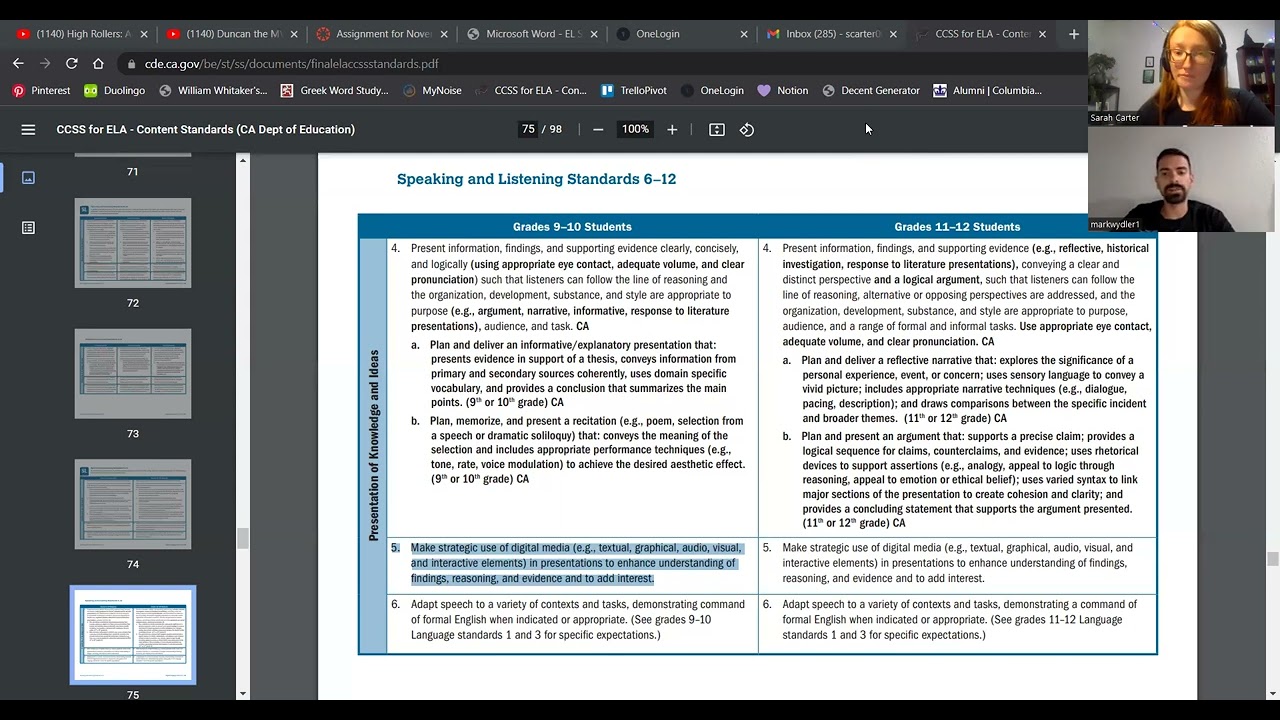Open CCSS for ELA bookmark

coord(531,90)
